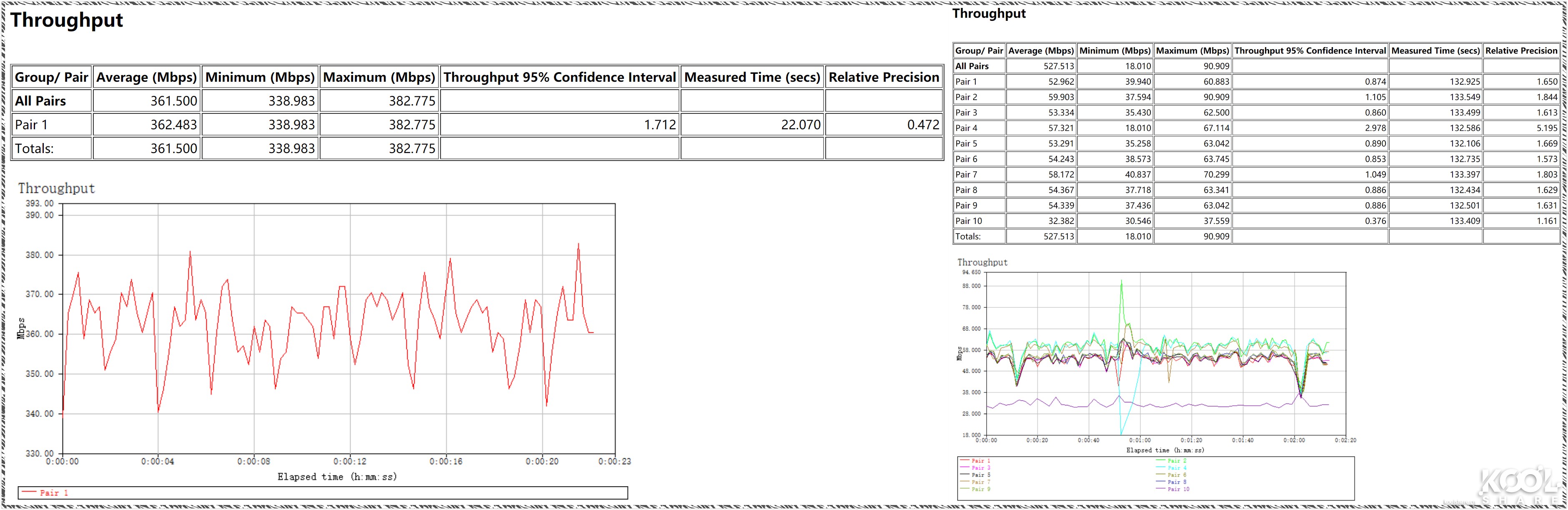Click large Throughput heading at top left
1568x510 pixels.
(x=66, y=20)
